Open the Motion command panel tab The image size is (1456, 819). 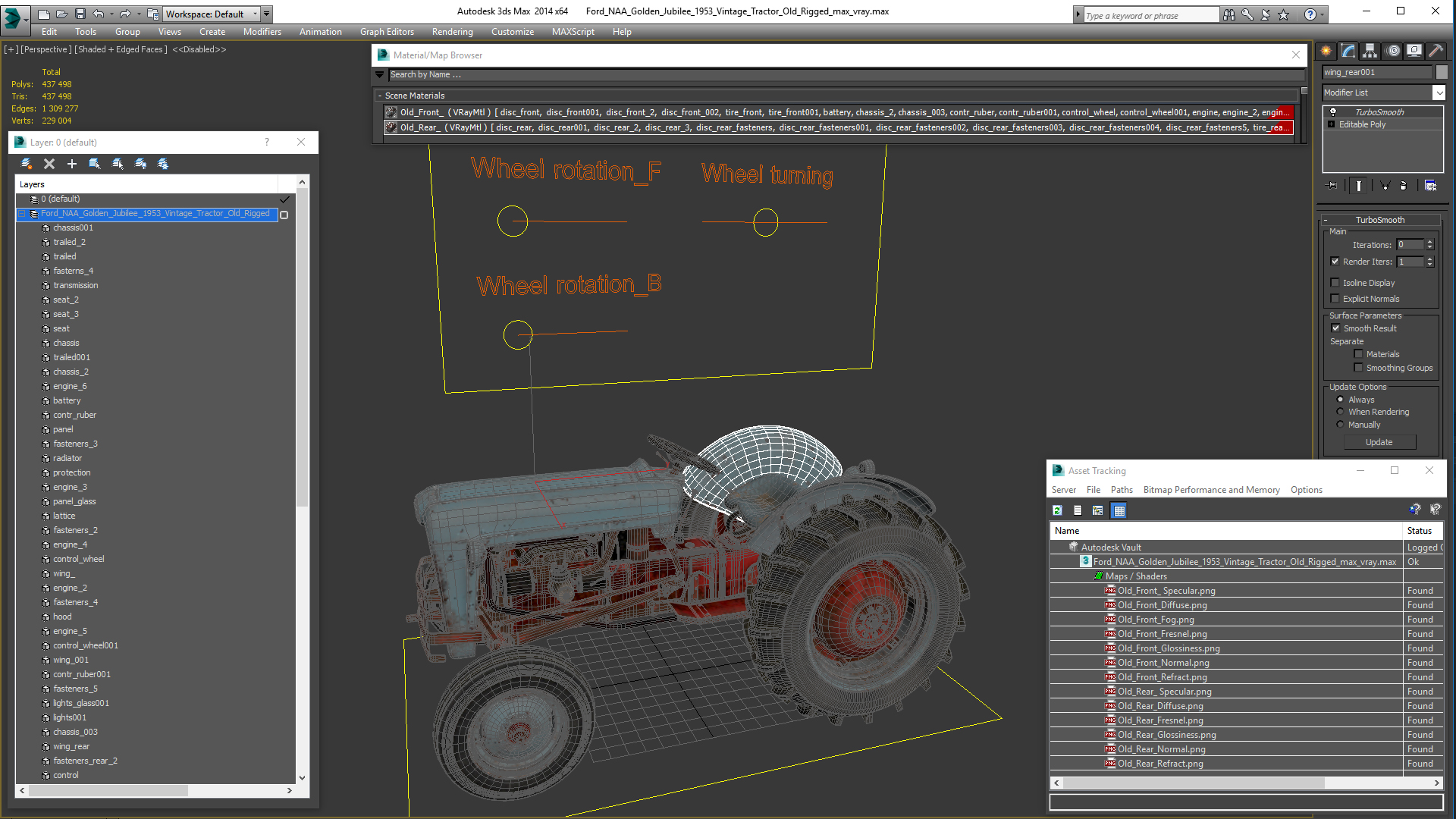pos(1393,51)
